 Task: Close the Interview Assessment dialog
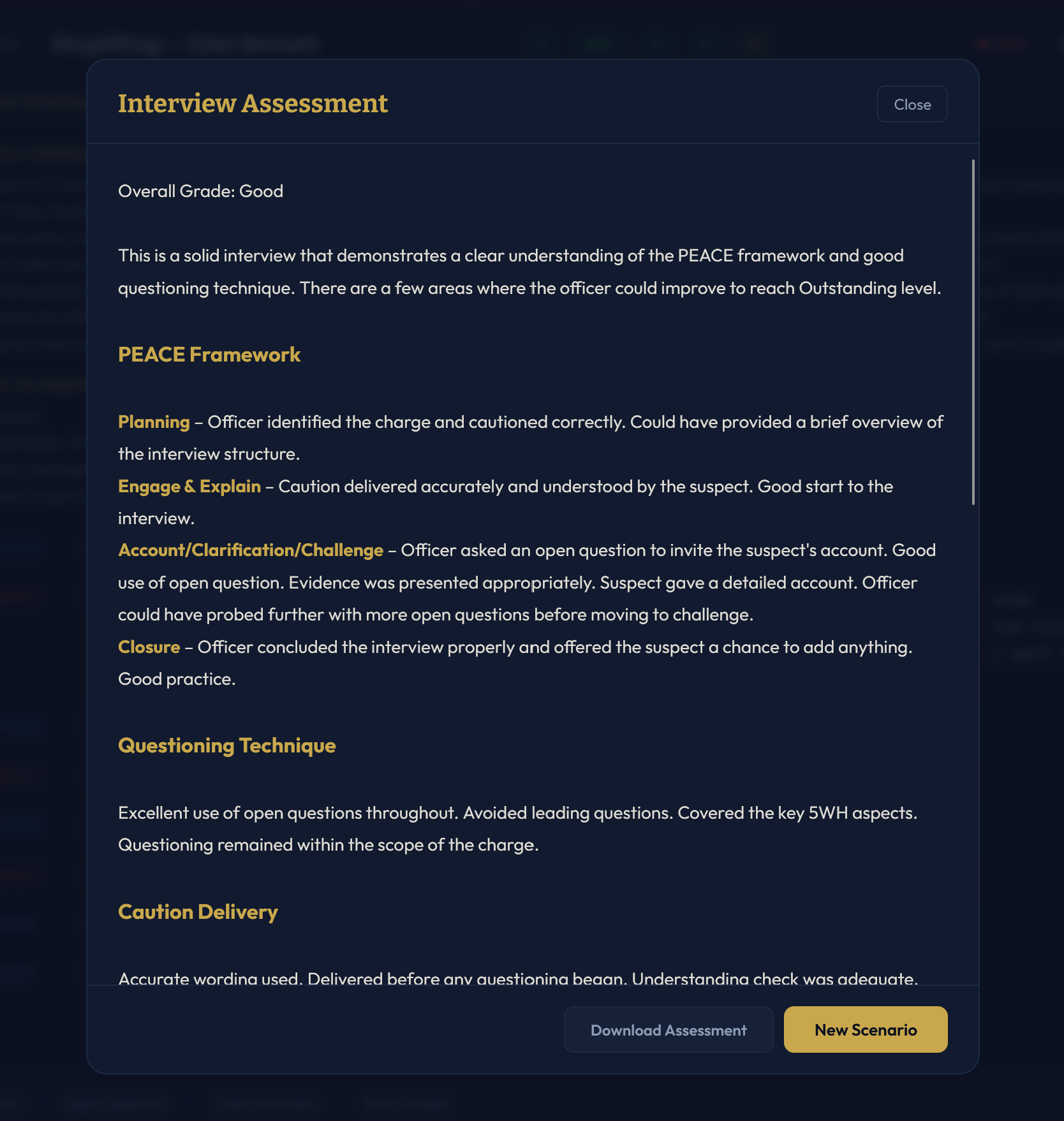coord(912,104)
